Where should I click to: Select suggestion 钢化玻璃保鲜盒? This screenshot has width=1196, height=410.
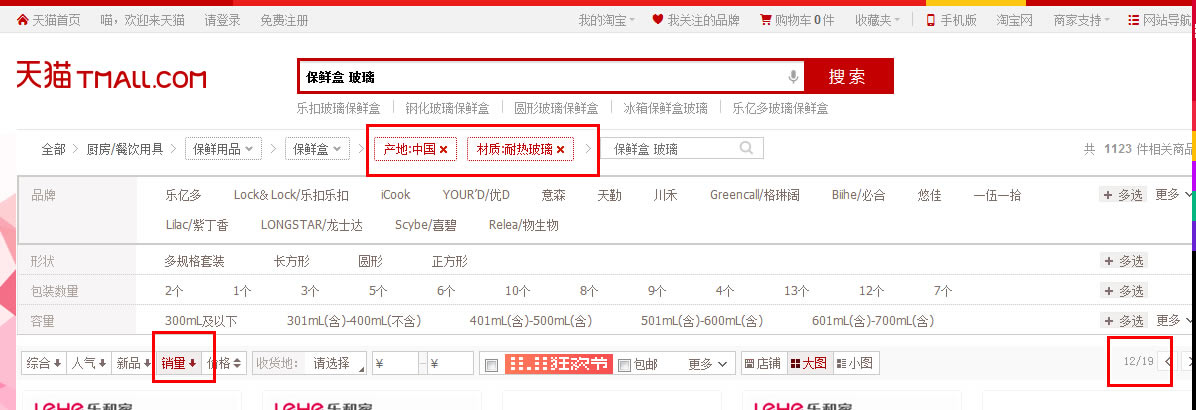(447, 108)
